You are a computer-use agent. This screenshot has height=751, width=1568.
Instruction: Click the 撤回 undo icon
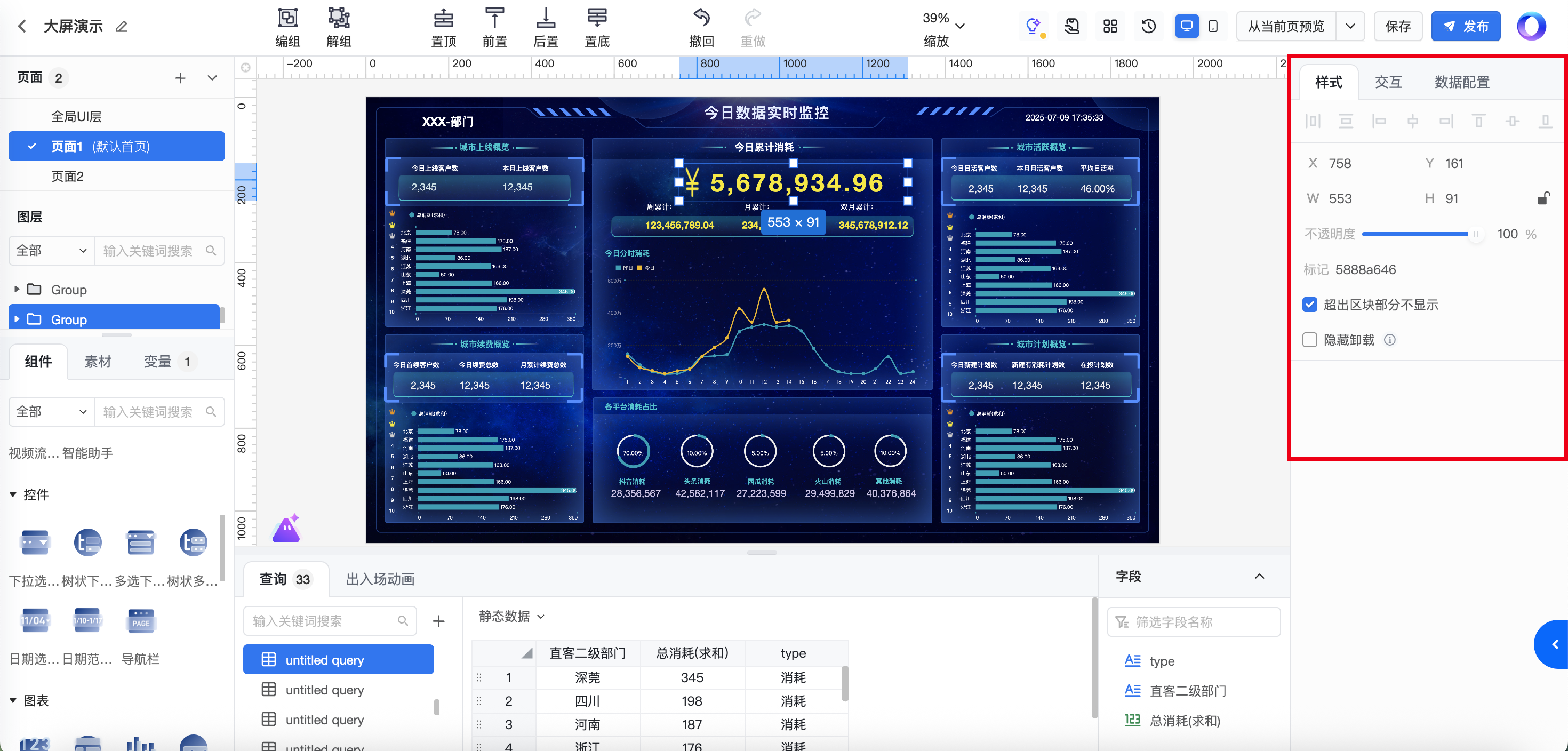point(701,18)
